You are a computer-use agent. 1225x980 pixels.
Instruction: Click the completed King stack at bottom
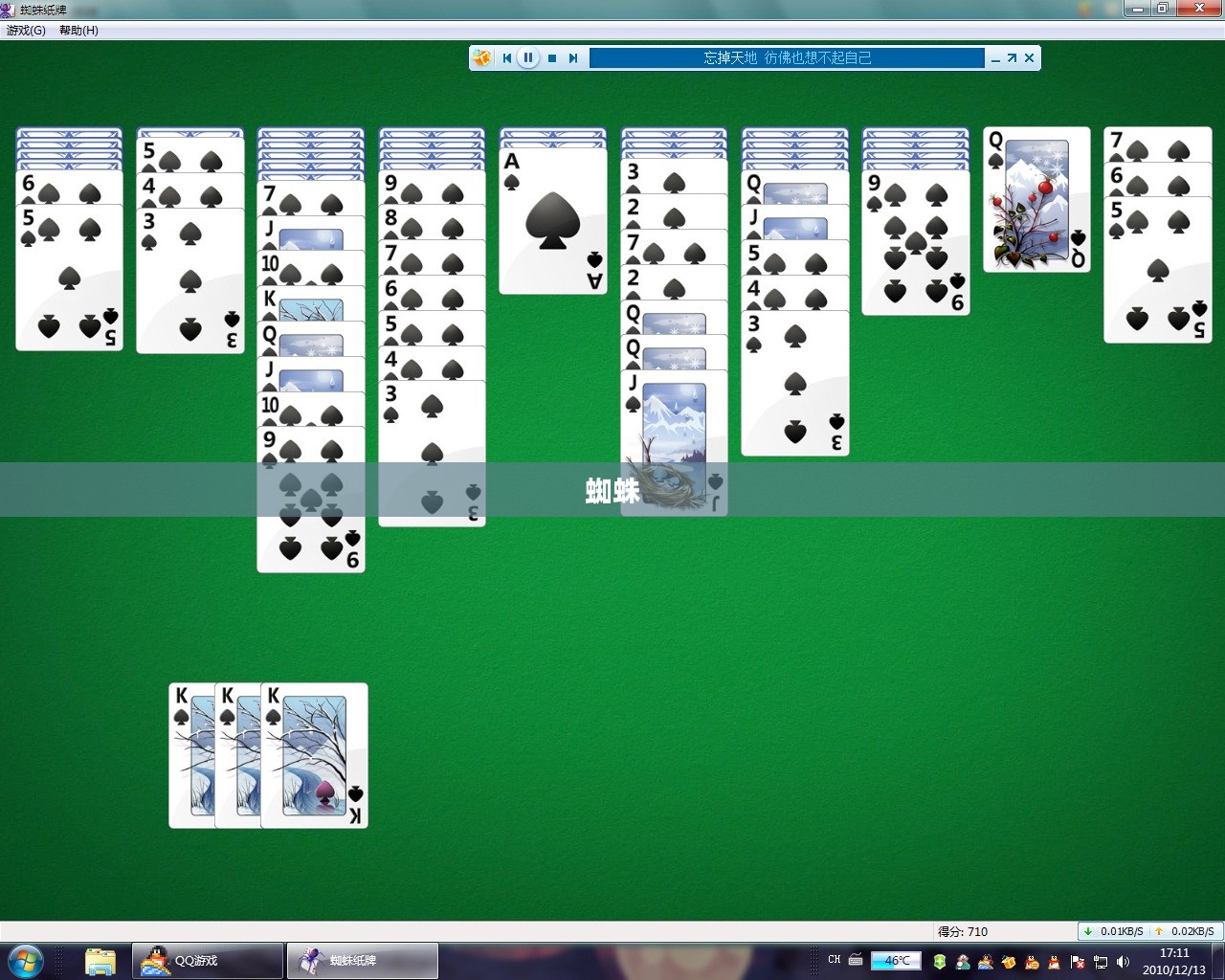click(269, 756)
